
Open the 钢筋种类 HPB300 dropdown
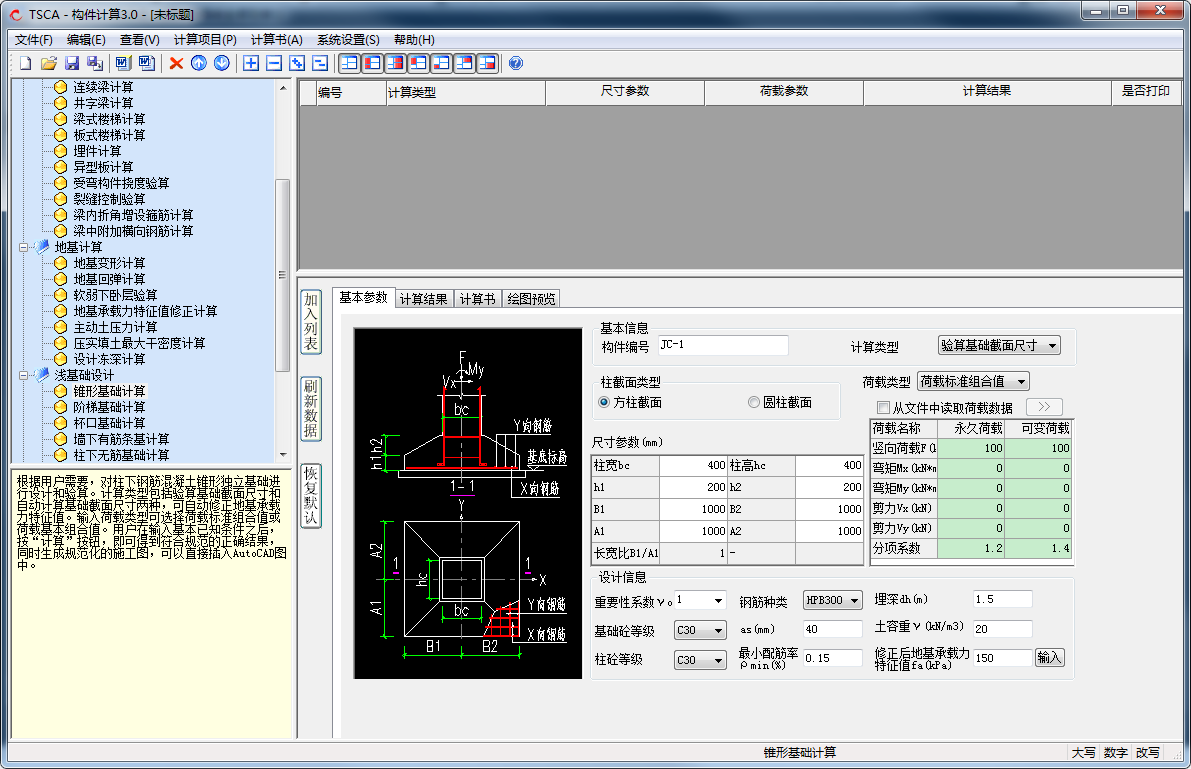point(855,601)
